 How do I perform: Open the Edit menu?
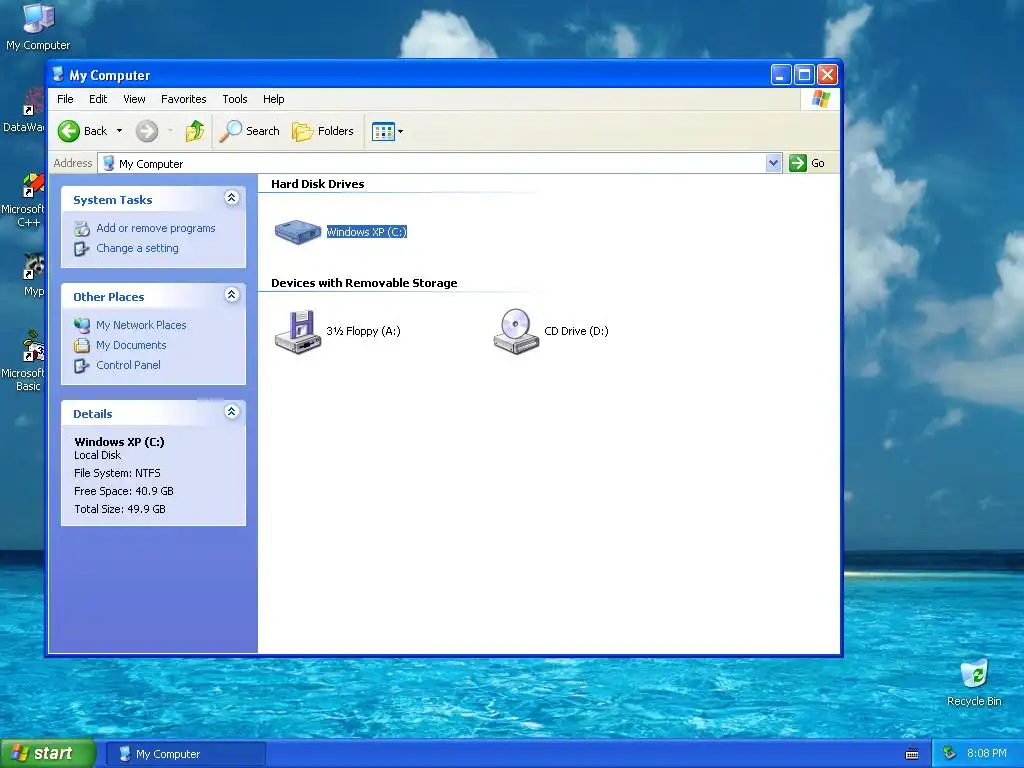tap(98, 99)
